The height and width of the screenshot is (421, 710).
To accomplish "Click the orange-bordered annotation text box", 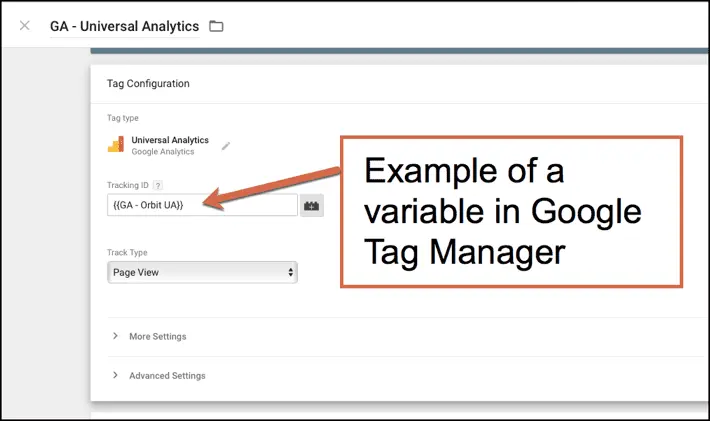I will click(510, 212).
